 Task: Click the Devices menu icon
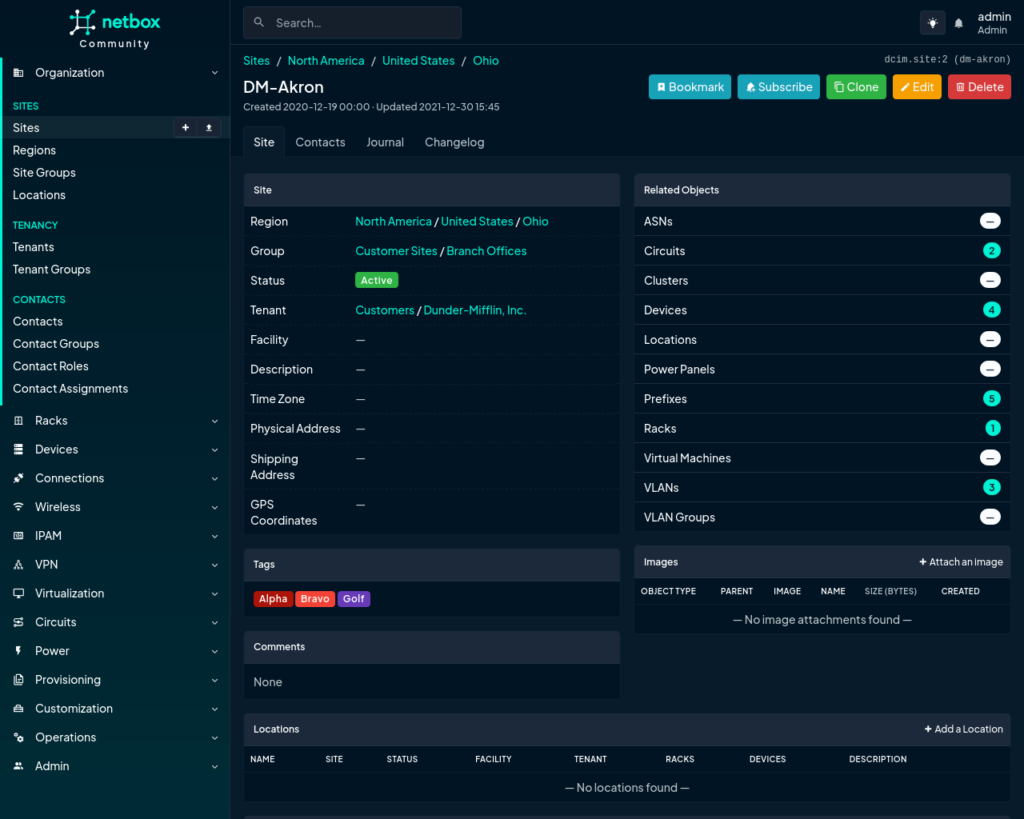18,449
